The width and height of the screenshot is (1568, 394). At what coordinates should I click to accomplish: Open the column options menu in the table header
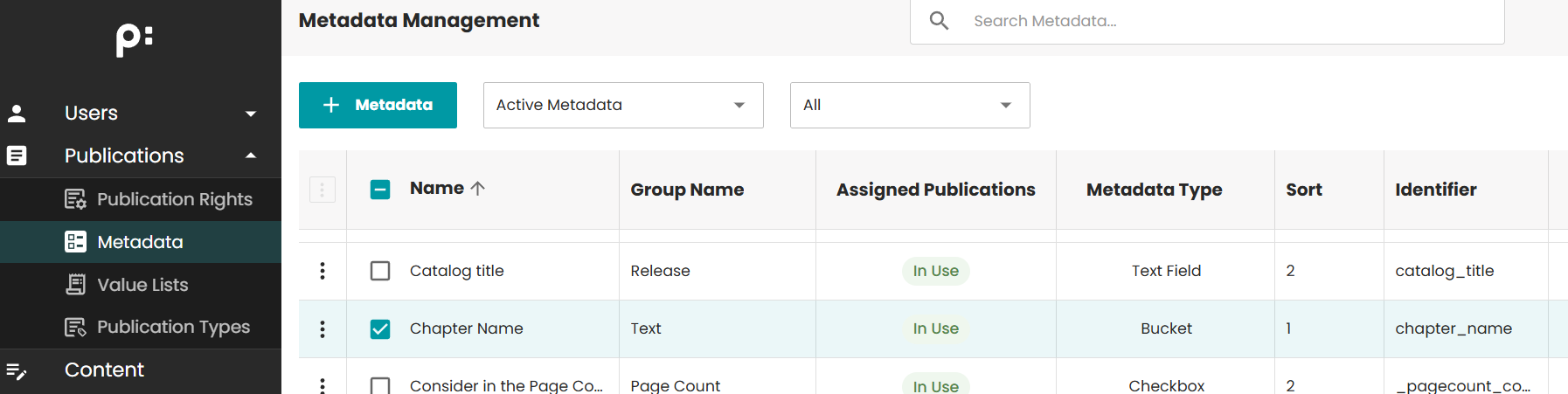coord(323,190)
